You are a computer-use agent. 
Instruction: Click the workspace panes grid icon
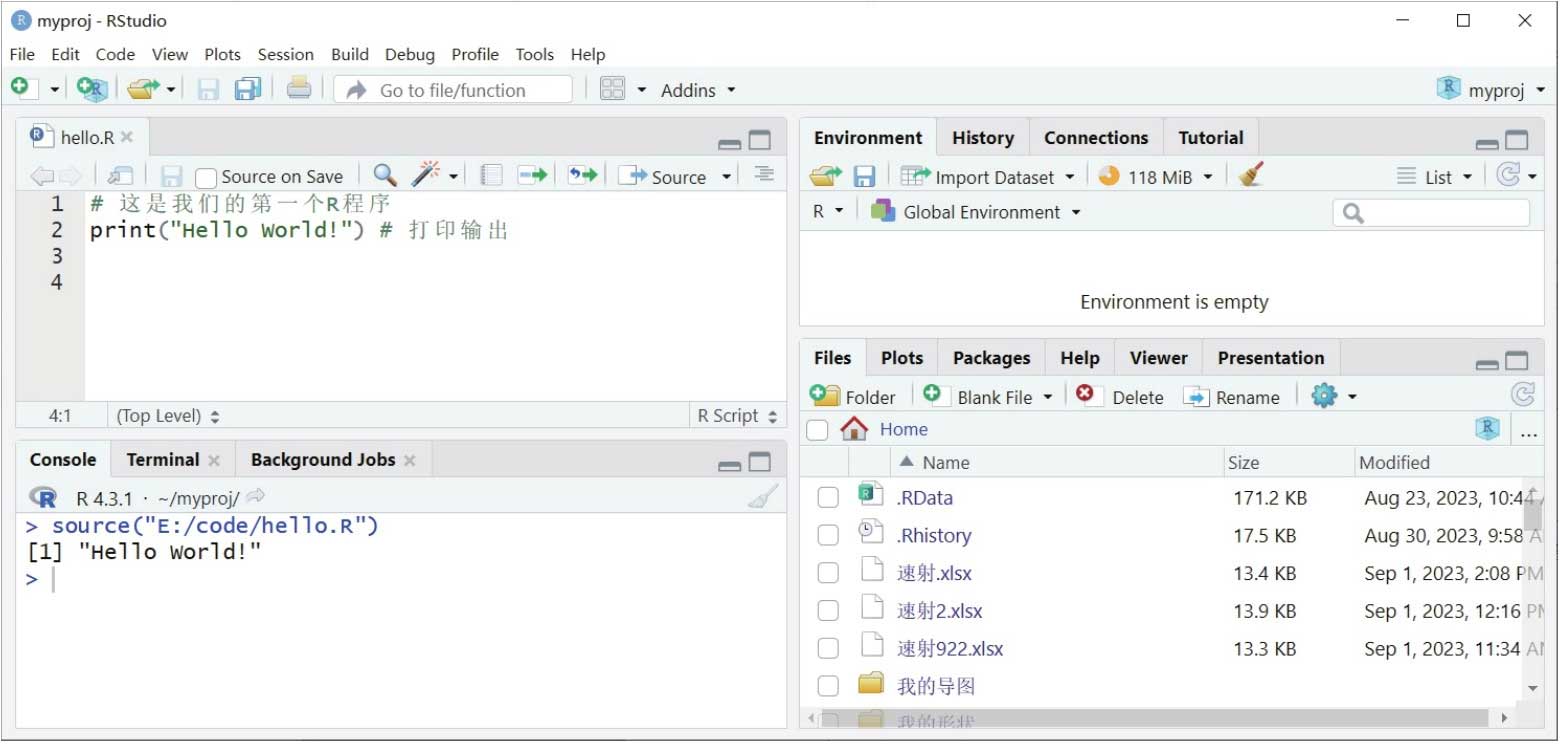point(612,89)
